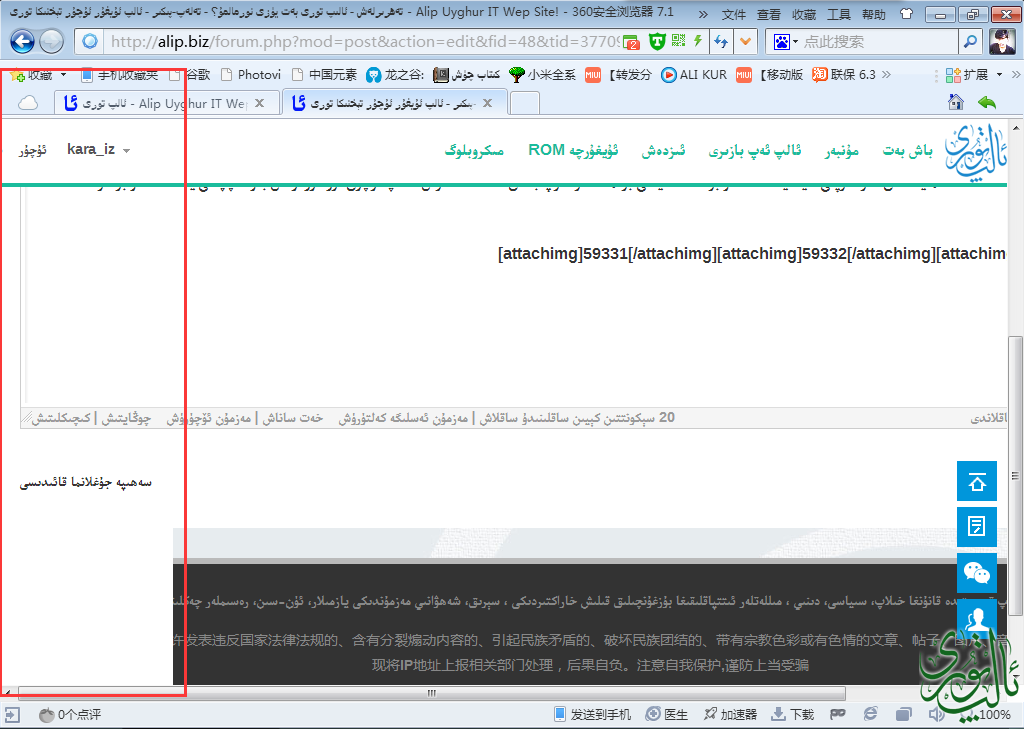Screen dimensions: 1024x729
Task: Open the 【转发分 MIUI bookmark
Action: coord(618,75)
